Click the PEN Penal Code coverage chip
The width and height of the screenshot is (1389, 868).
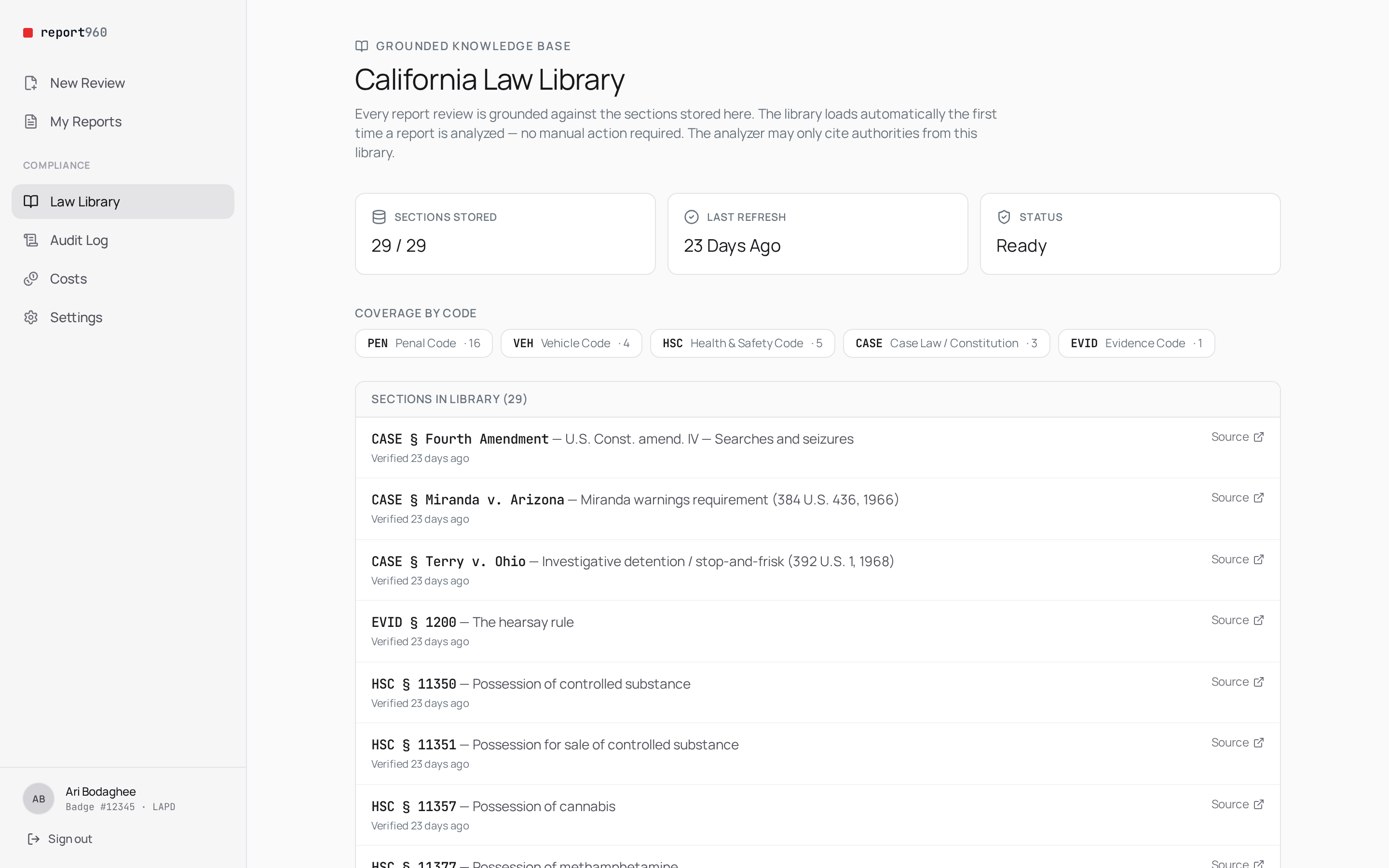(423, 343)
